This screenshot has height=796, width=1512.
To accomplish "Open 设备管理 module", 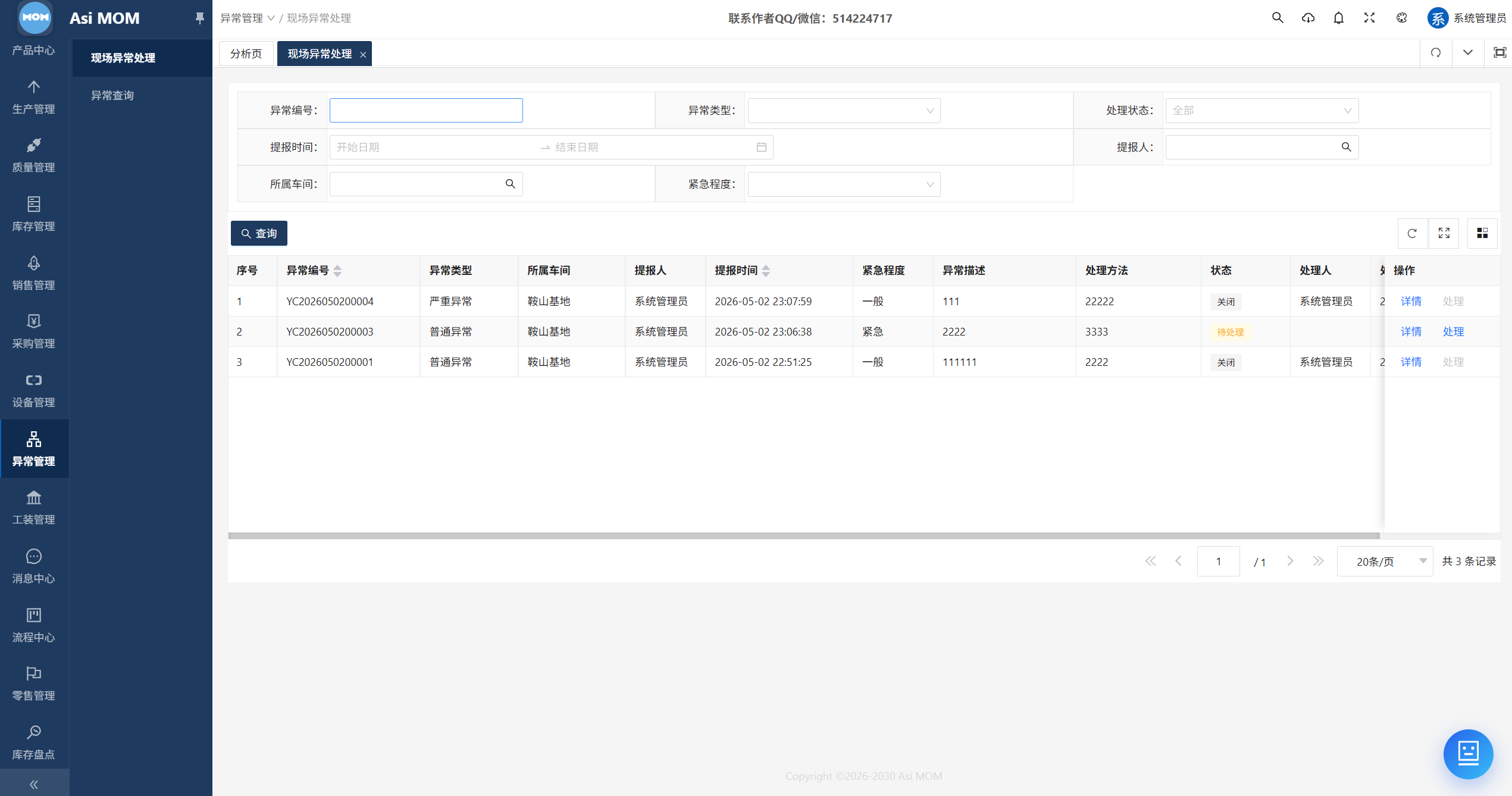I will (x=34, y=390).
